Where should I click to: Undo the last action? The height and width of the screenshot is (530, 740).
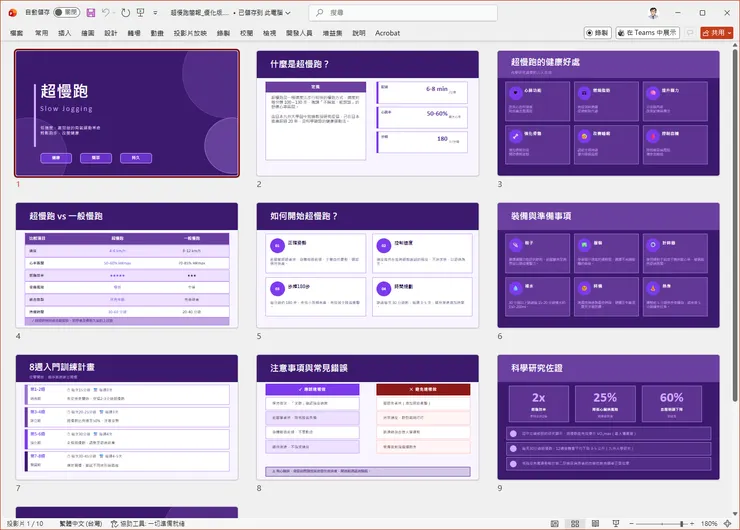(106, 13)
